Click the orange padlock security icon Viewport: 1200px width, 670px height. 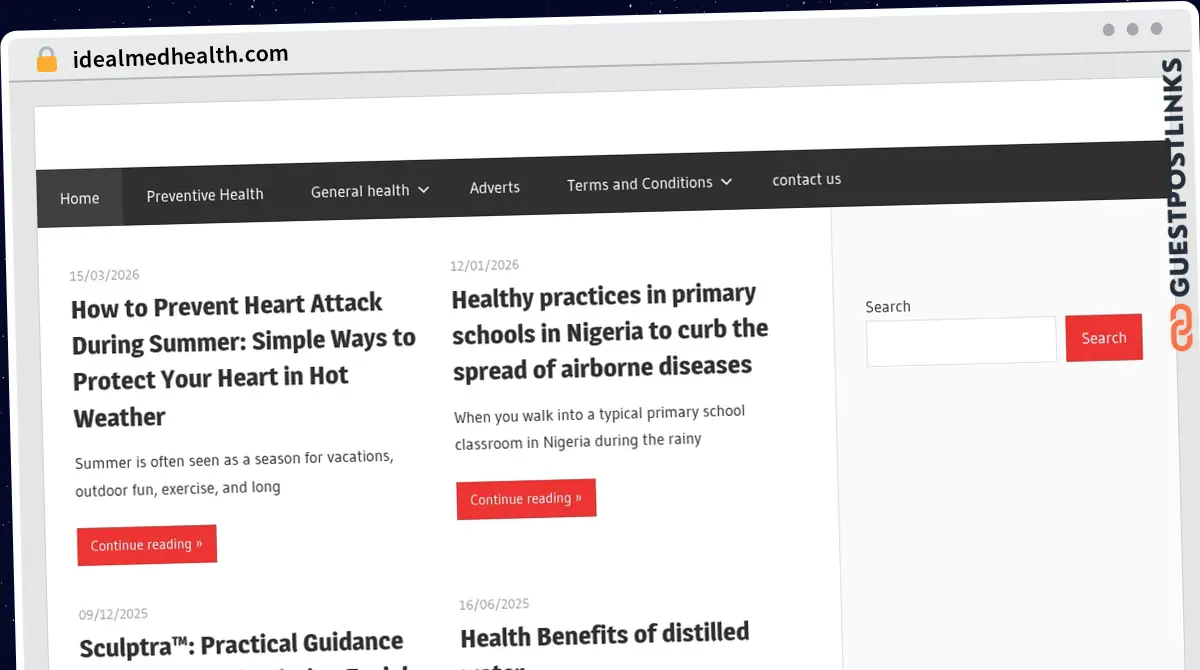pos(46,60)
